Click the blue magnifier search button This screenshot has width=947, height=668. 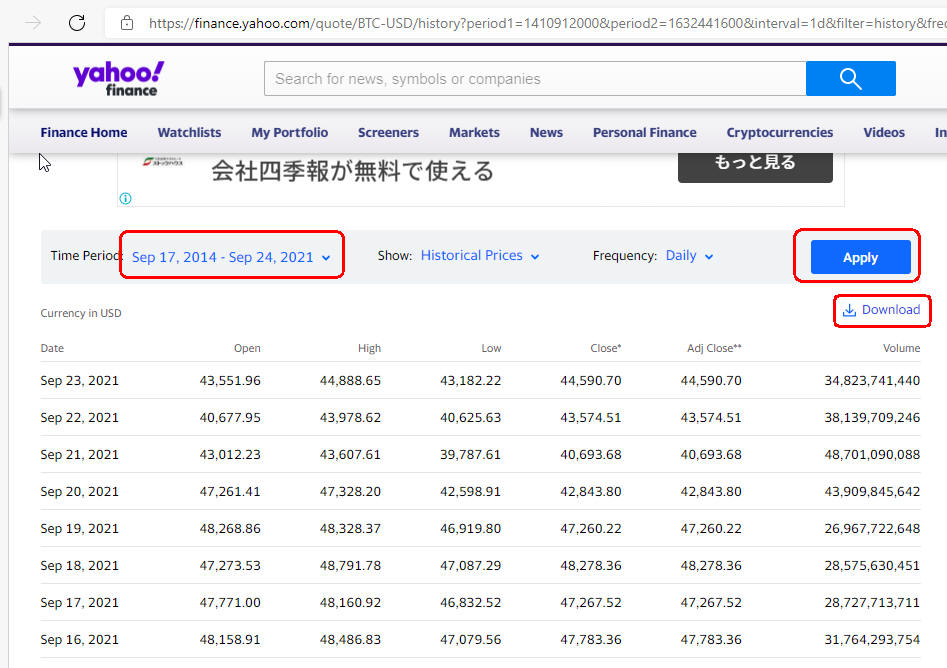[850, 79]
